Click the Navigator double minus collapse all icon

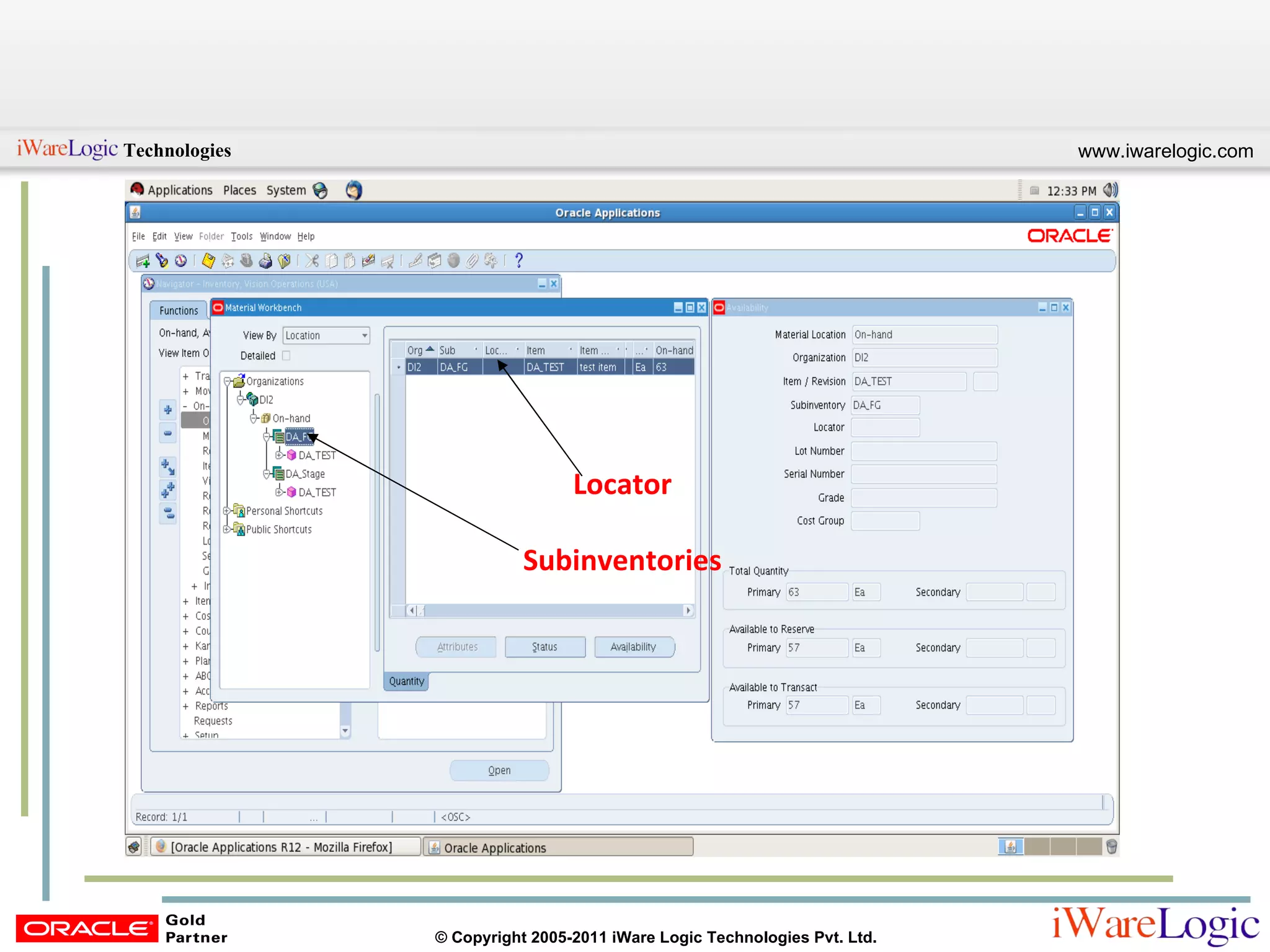point(167,513)
